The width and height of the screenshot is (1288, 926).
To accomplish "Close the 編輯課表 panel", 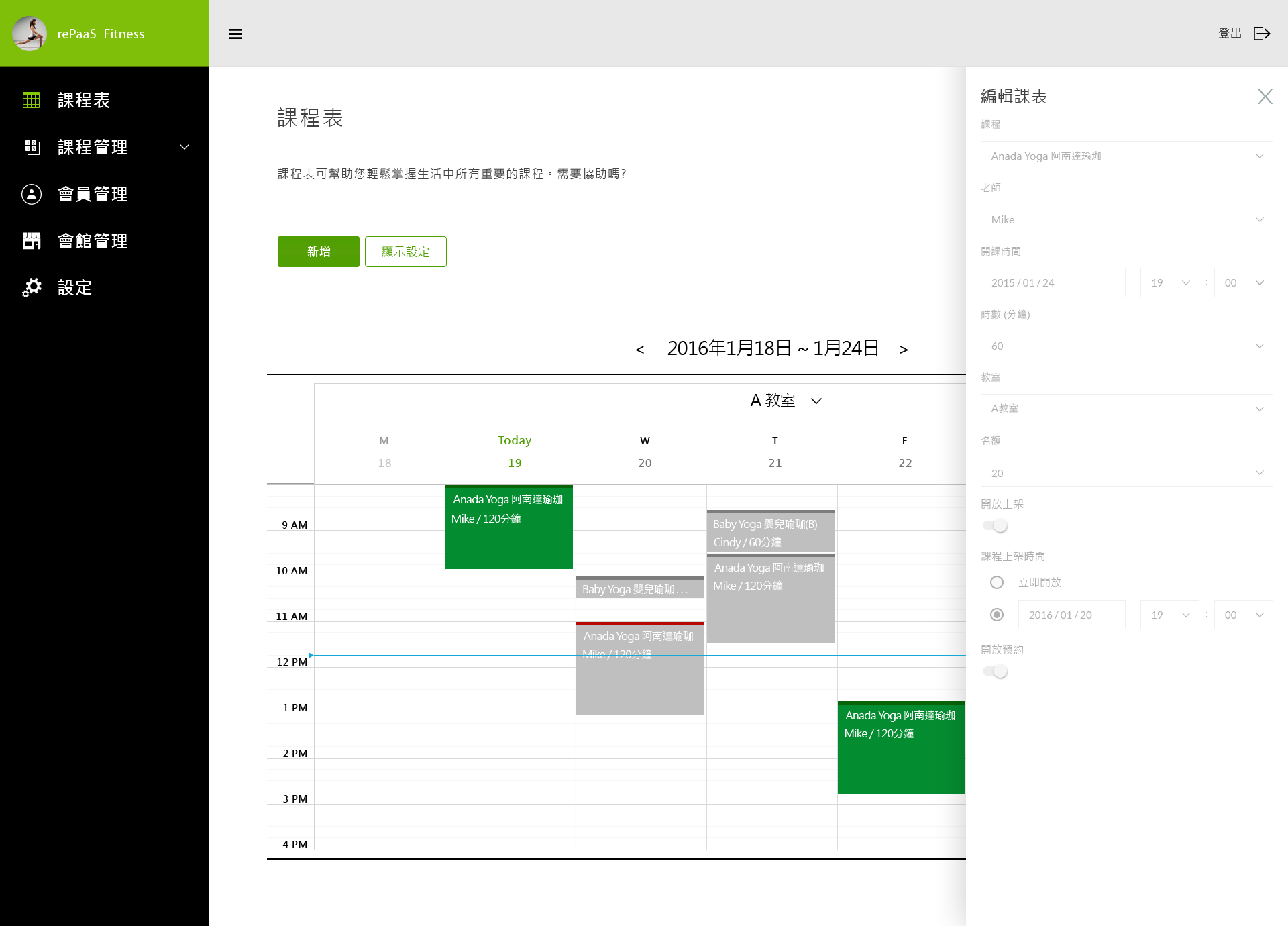I will tap(1265, 97).
